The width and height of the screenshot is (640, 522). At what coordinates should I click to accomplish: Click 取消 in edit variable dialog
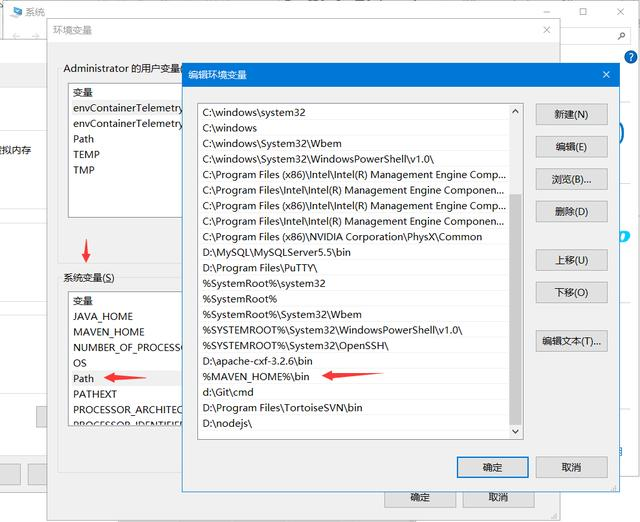click(571, 467)
